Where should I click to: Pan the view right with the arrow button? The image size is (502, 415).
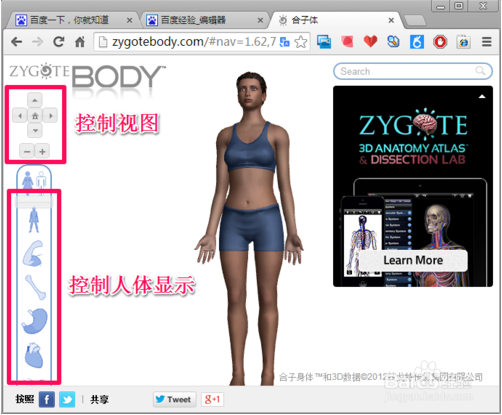(50, 116)
